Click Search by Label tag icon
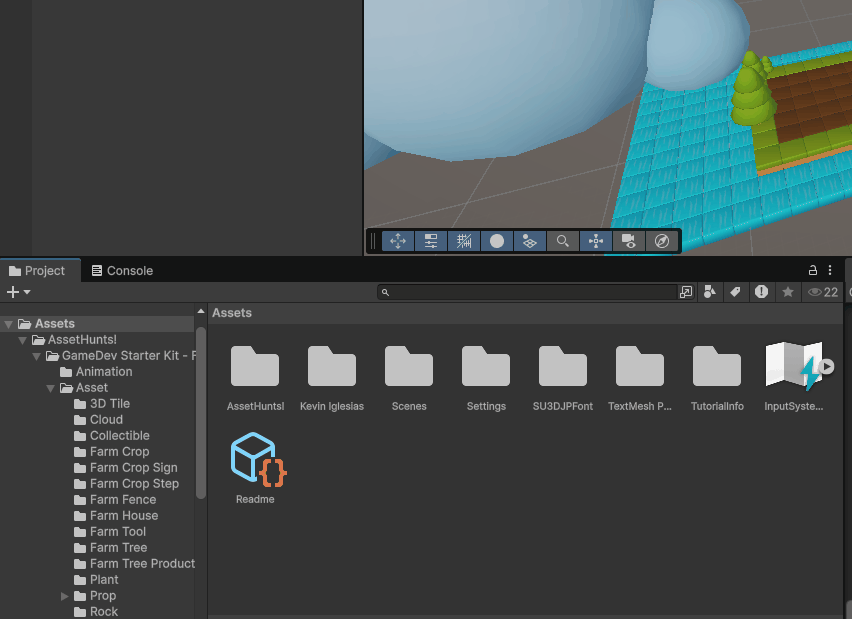Screen dimensions: 852x619 735,292
